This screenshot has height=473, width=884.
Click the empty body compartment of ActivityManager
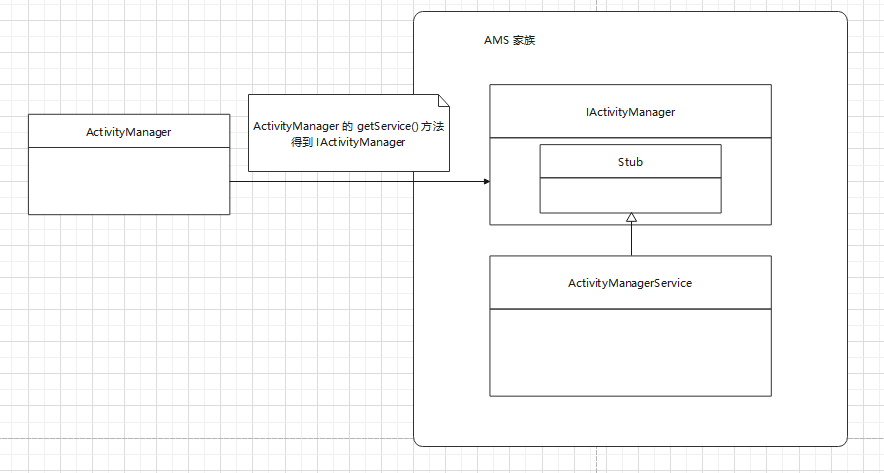click(x=129, y=181)
